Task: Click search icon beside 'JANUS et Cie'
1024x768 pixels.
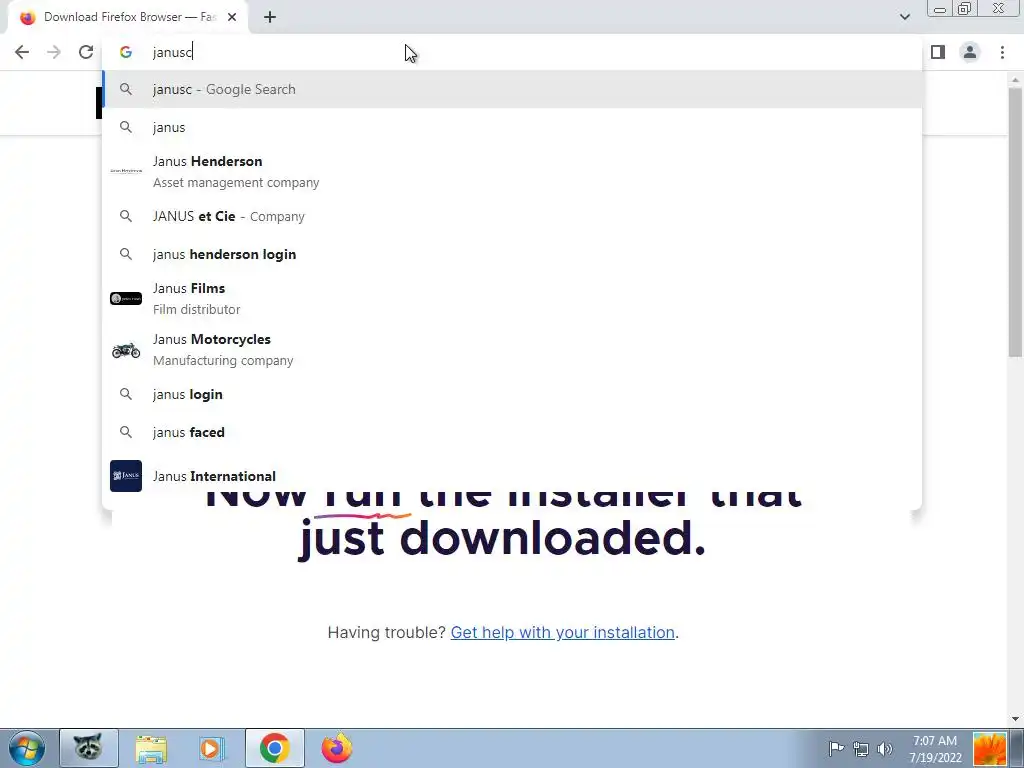Action: (126, 216)
